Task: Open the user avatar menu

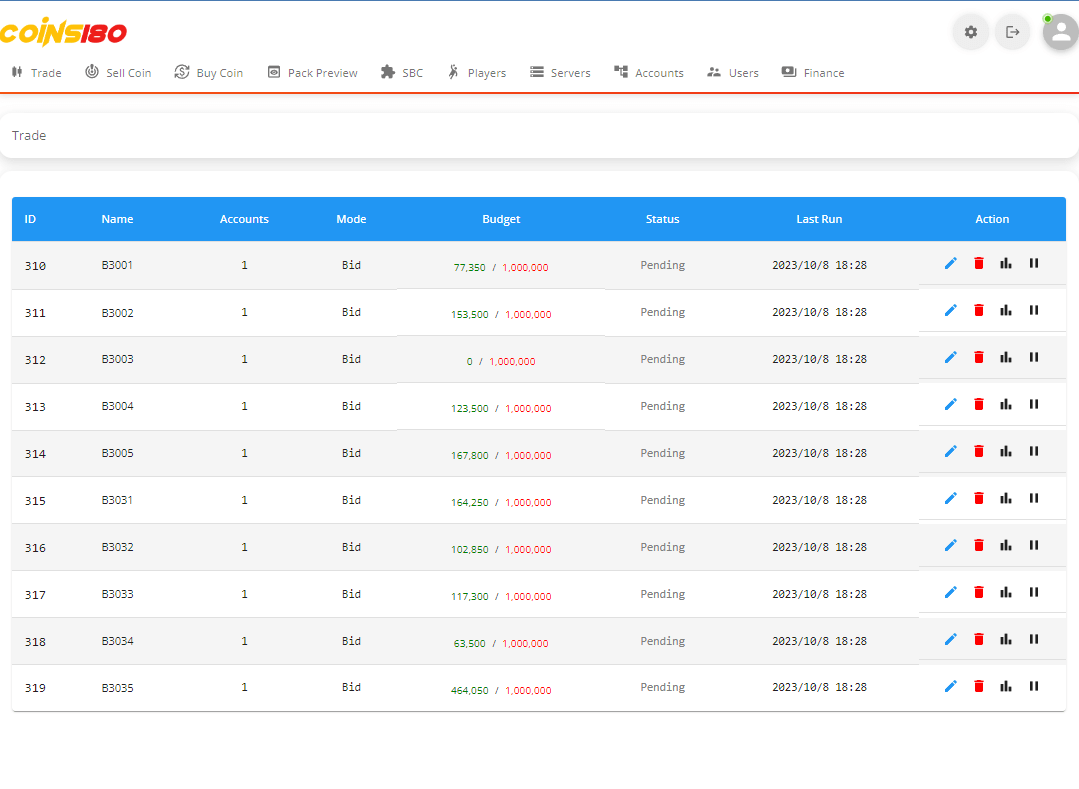Action: tap(1058, 31)
